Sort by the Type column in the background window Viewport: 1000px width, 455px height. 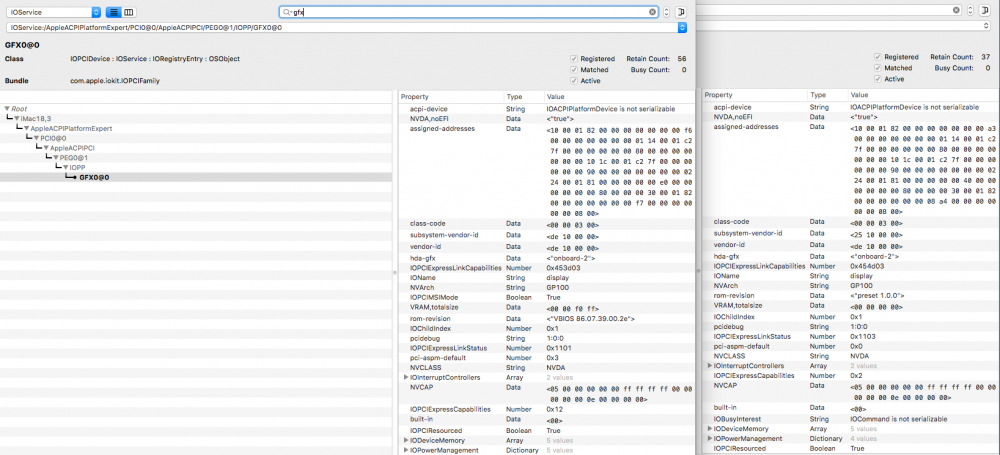[x=827, y=94]
